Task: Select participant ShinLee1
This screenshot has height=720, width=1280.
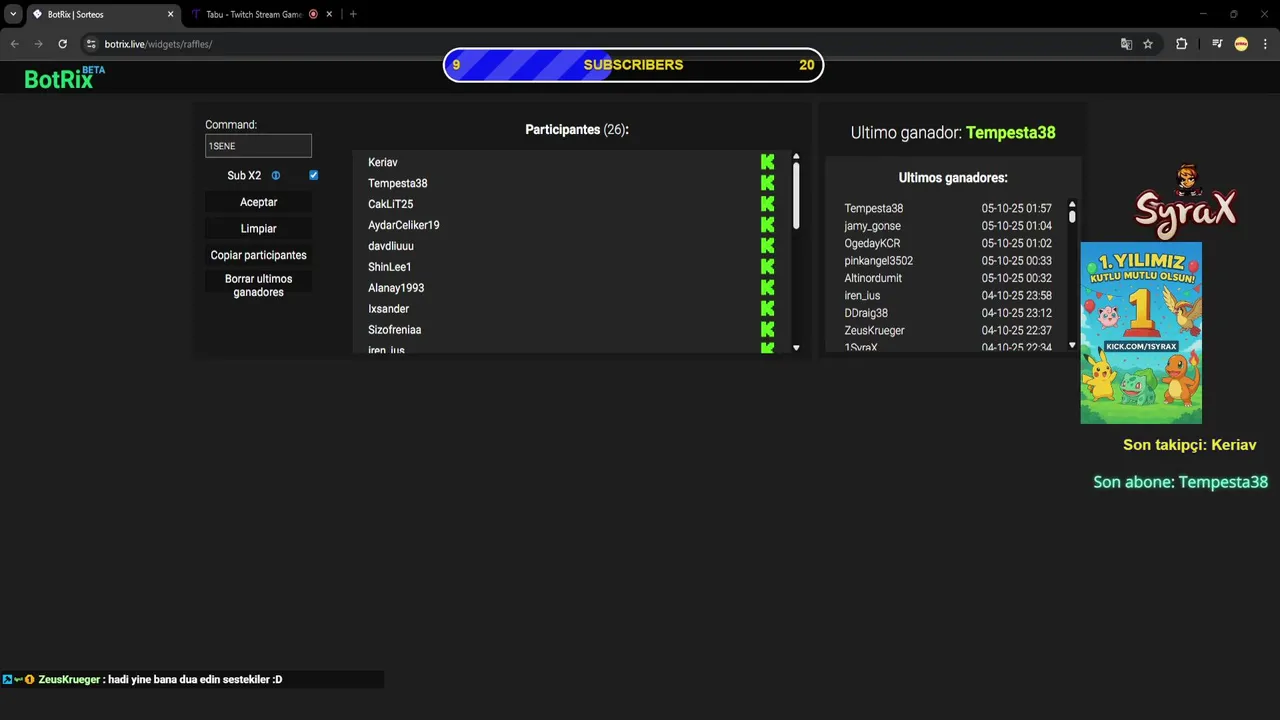Action: point(390,267)
